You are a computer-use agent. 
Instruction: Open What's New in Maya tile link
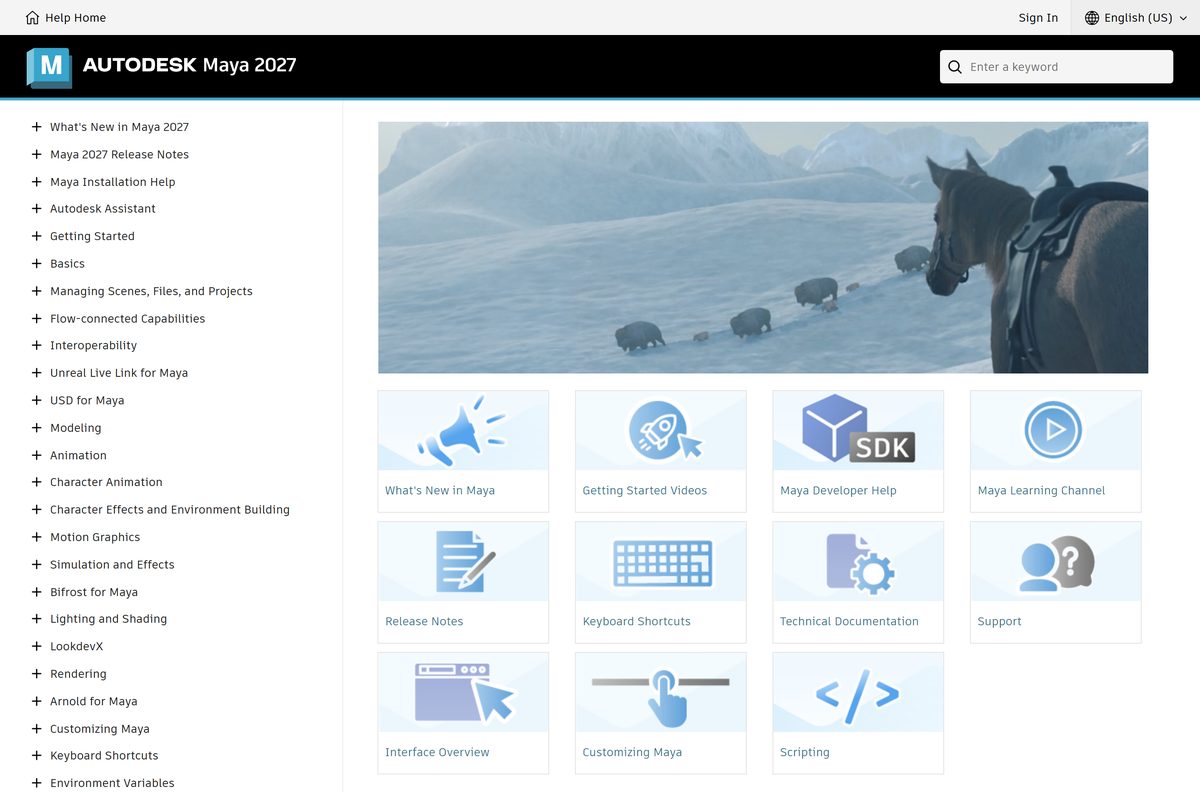[x=440, y=491]
